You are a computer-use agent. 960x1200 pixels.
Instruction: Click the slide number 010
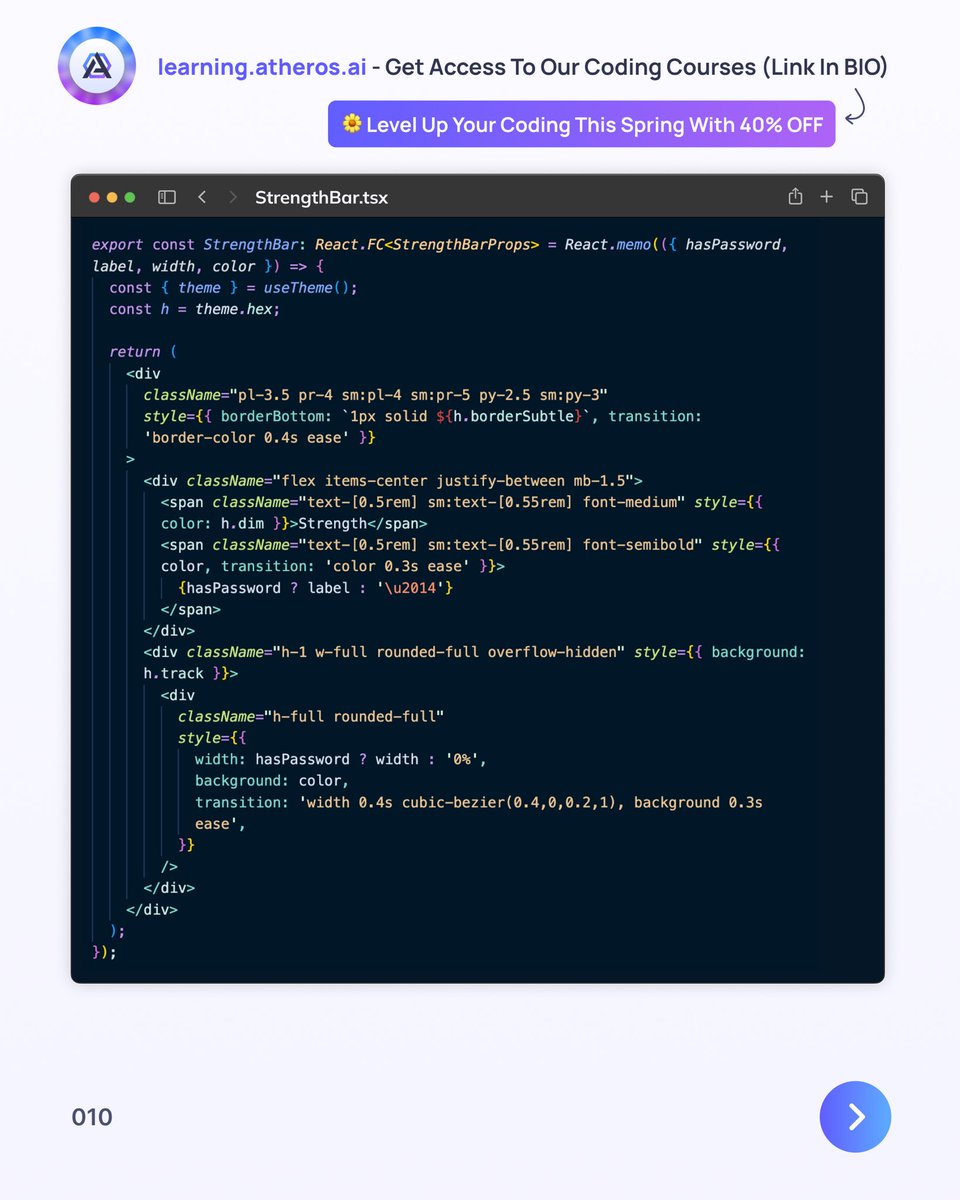coord(92,1117)
